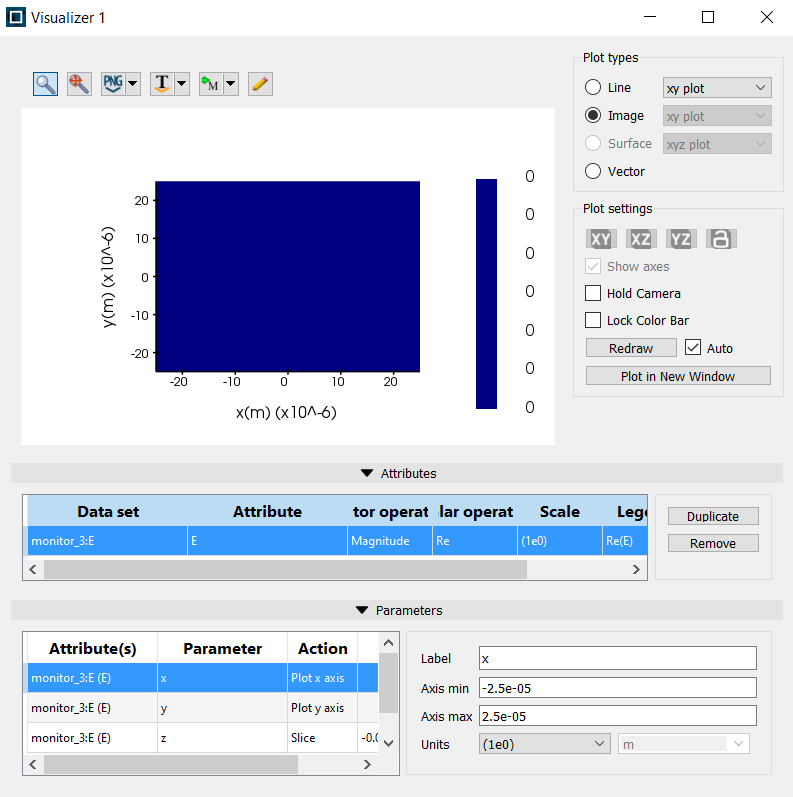Click parameters table down scroll arrow
Image resolution: width=793 pixels, height=797 pixels.
tap(388, 743)
